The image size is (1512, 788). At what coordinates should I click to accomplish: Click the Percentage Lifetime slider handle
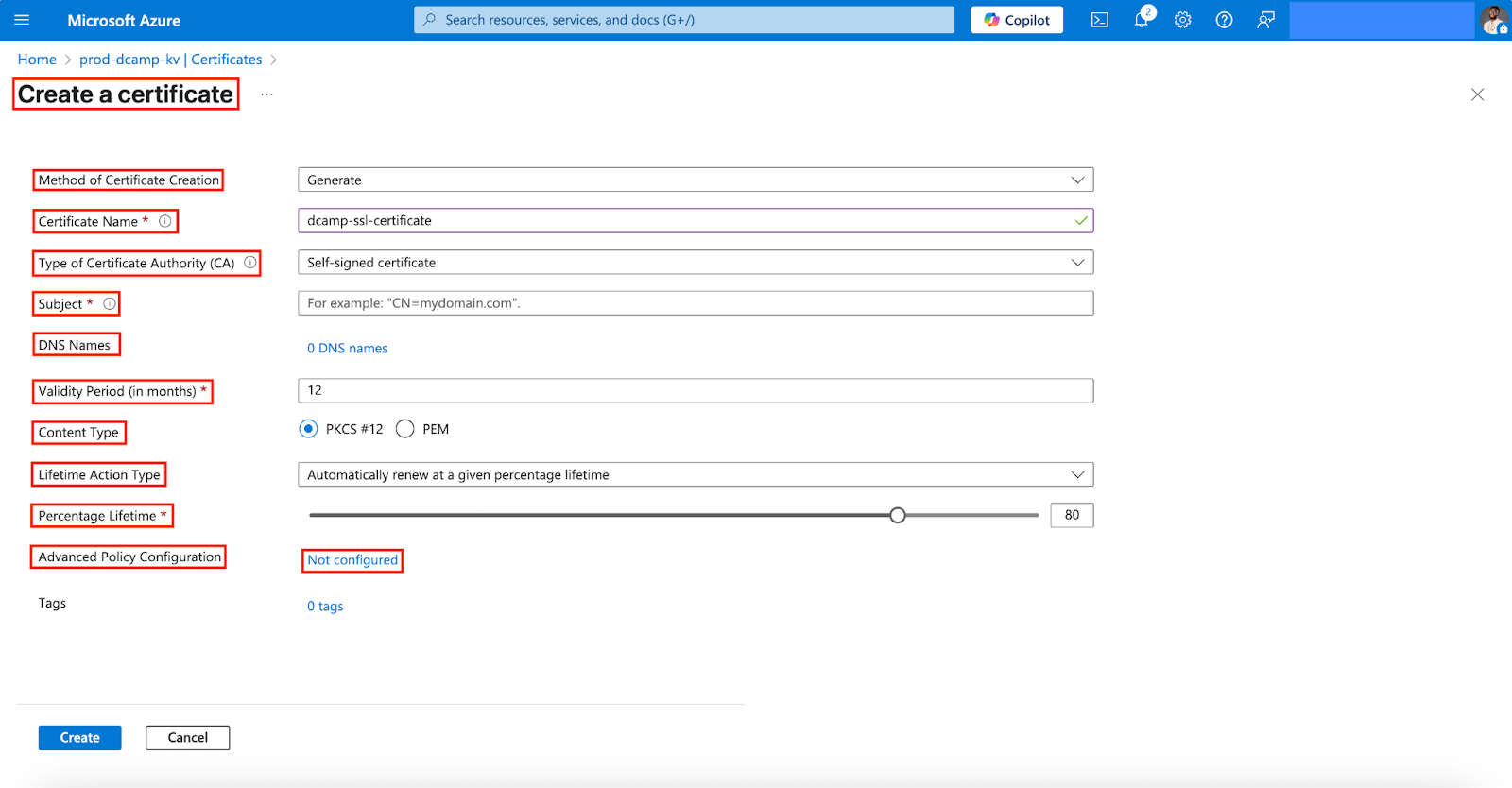tap(898, 515)
